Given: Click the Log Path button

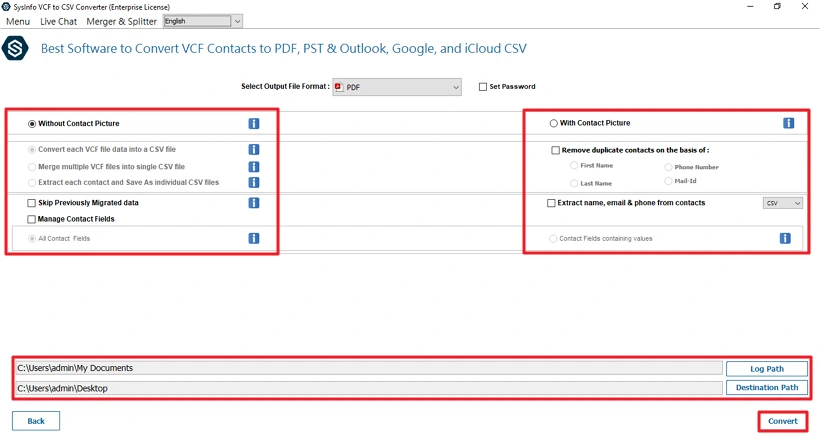Looking at the screenshot, I should tap(767, 369).
